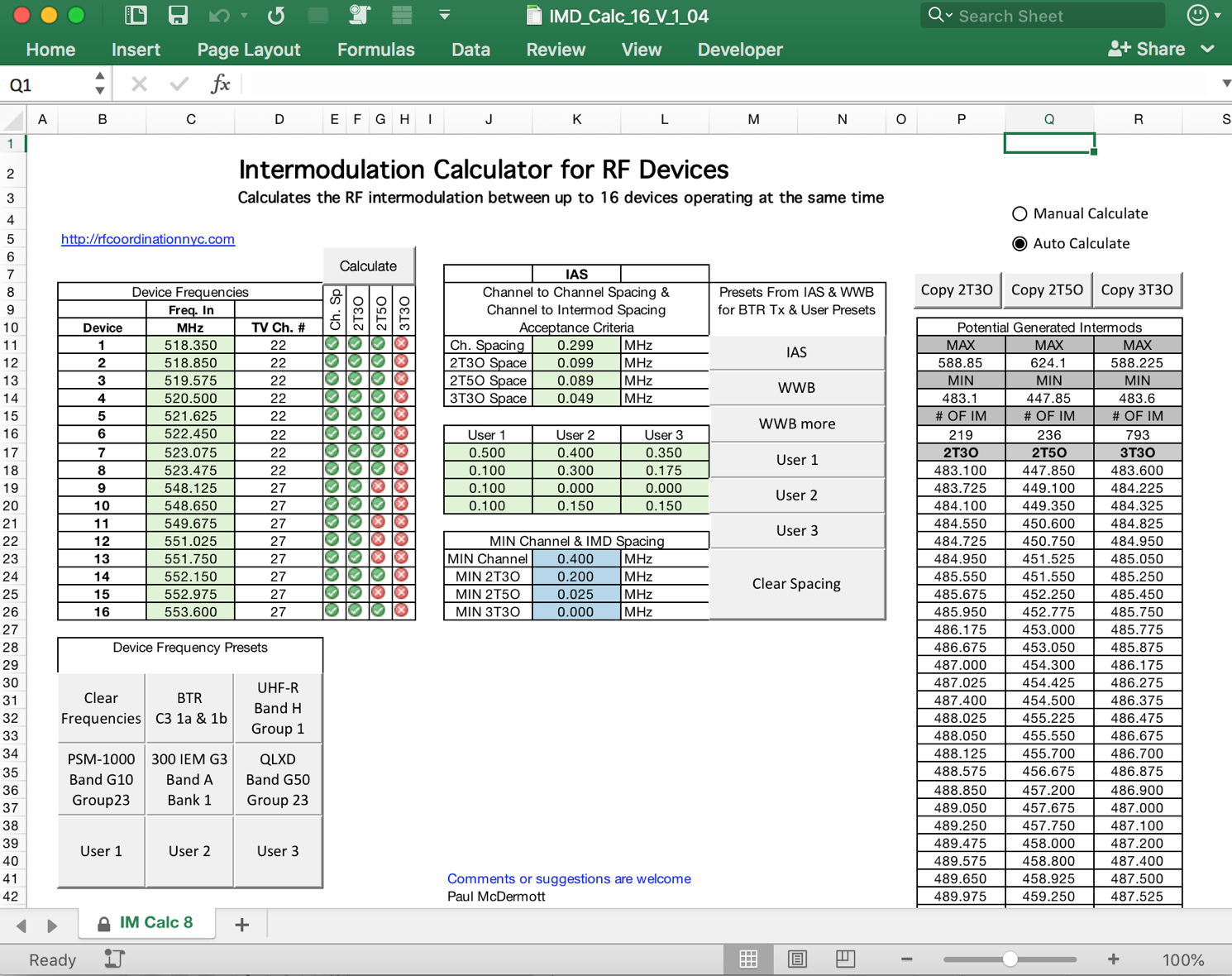Viewport: 1232px width, 976px height.
Task: Open the rfcoordinationnyc.com hyperlink
Action: (x=148, y=239)
